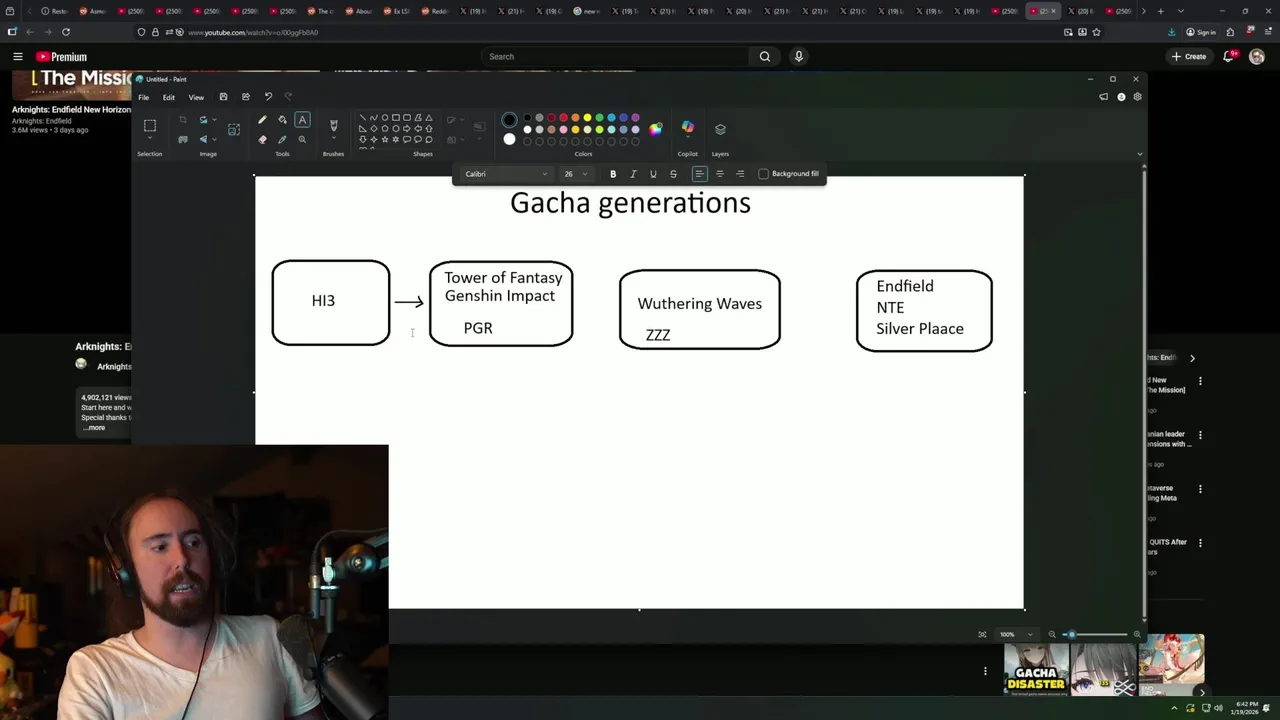Expand the Resize dropdown arrow in Image group
Image resolution: width=1280 pixels, height=720 pixels.
coord(214,120)
